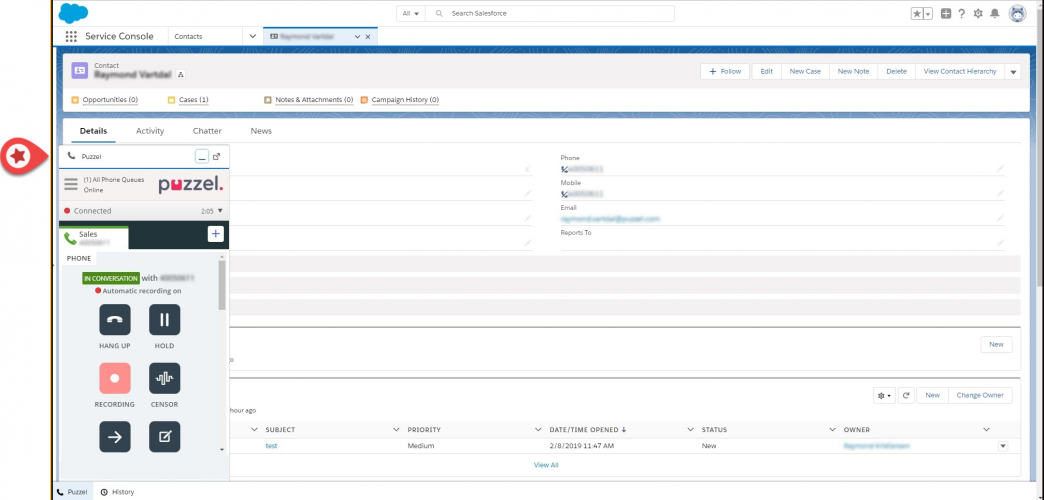The height and width of the screenshot is (500, 1044).
Task: Hang up the current Puzzel call
Action: [114, 320]
